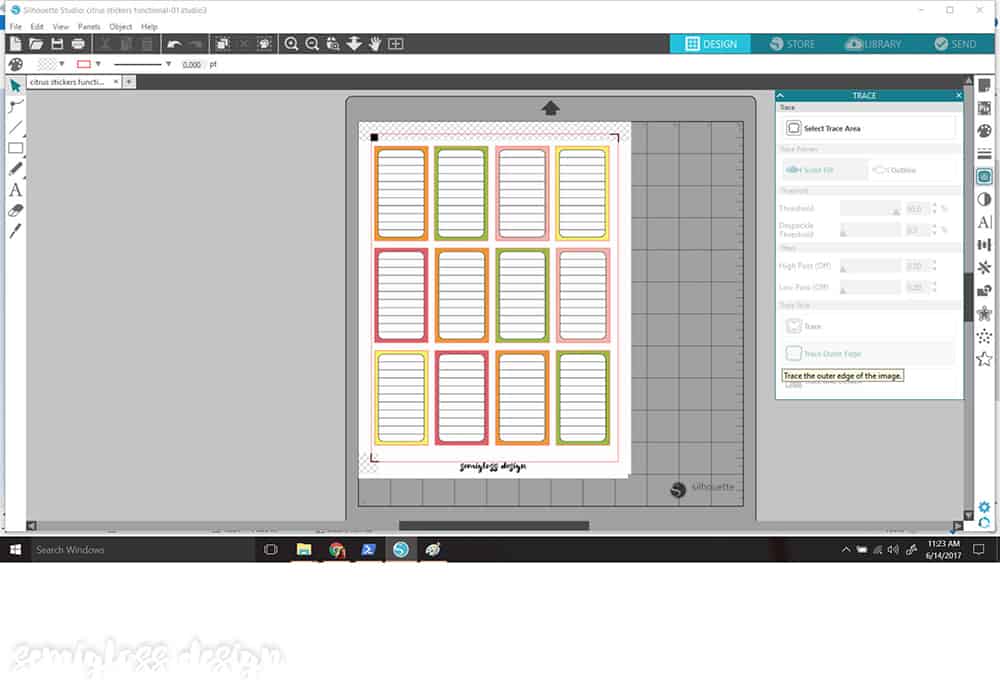This screenshot has width=1000, height=687.
Task: Open the File menu
Action: tap(16, 27)
